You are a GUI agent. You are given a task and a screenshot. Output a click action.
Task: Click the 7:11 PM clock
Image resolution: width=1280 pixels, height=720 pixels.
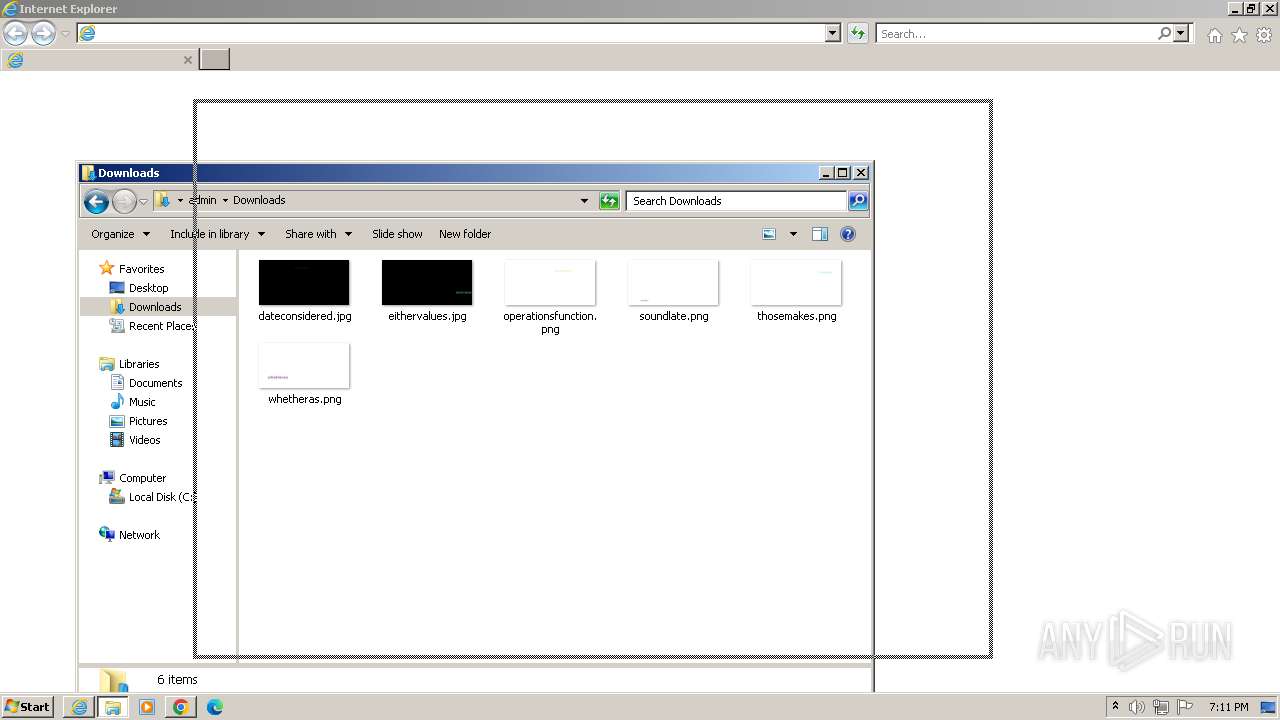[1228, 707]
